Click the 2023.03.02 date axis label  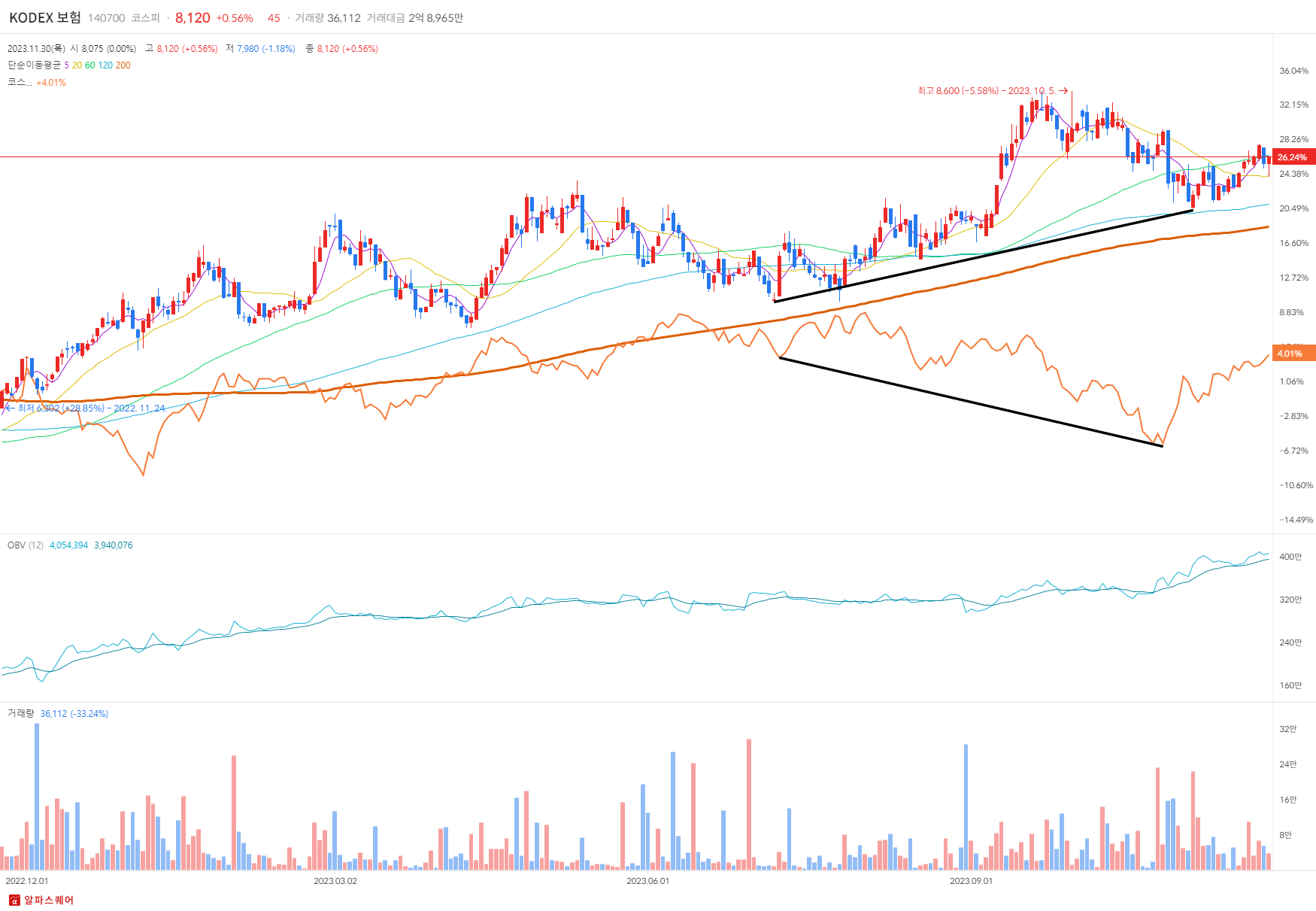[x=335, y=881]
